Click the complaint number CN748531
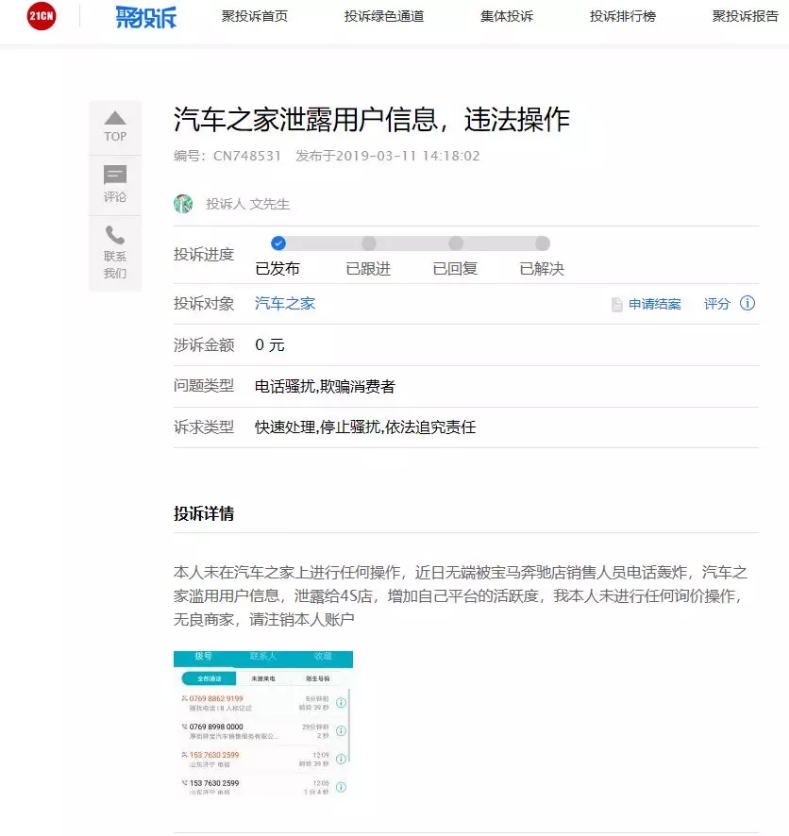The width and height of the screenshot is (789, 836). [x=247, y=156]
